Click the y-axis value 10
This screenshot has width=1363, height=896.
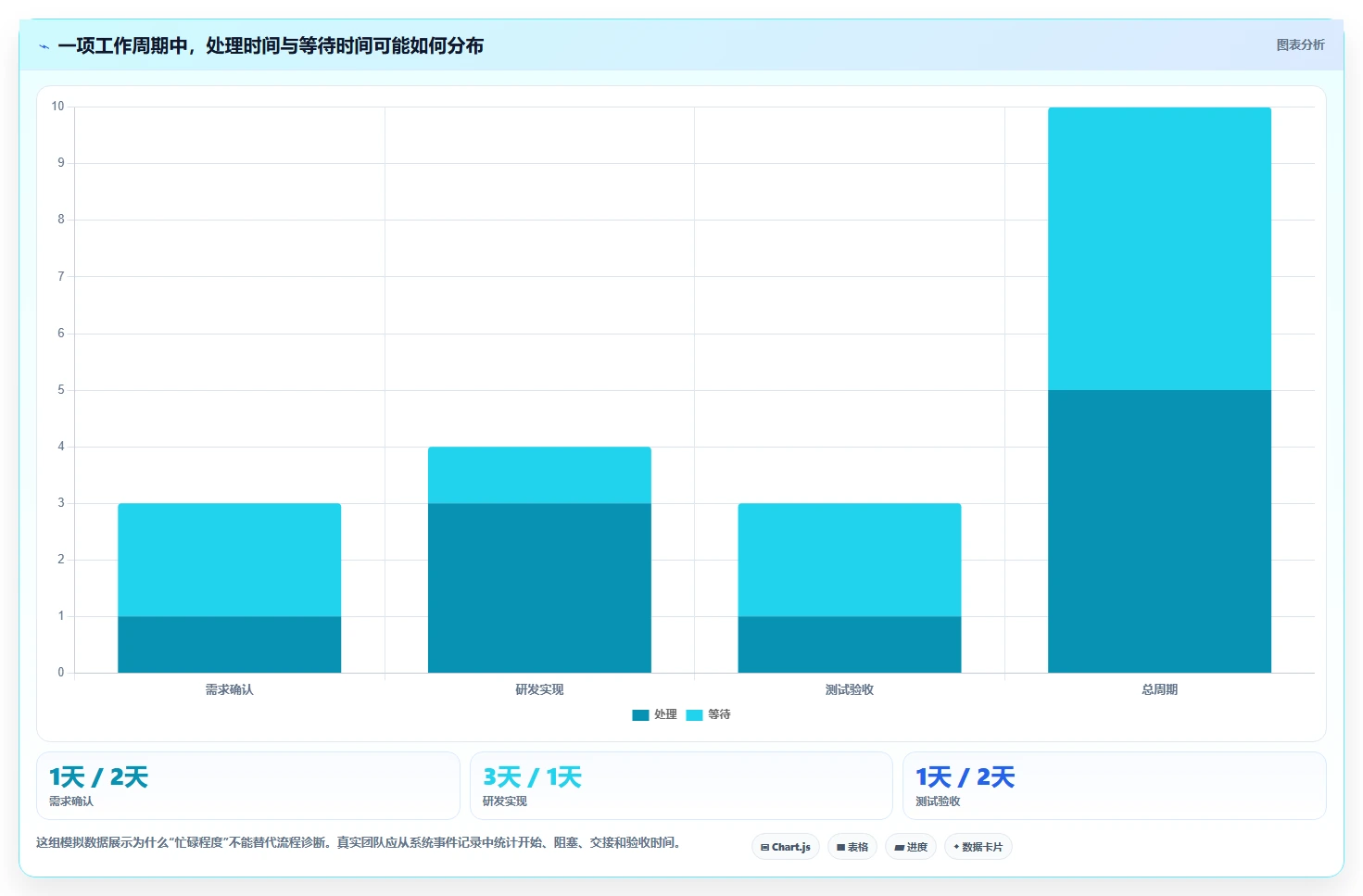[57, 107]
